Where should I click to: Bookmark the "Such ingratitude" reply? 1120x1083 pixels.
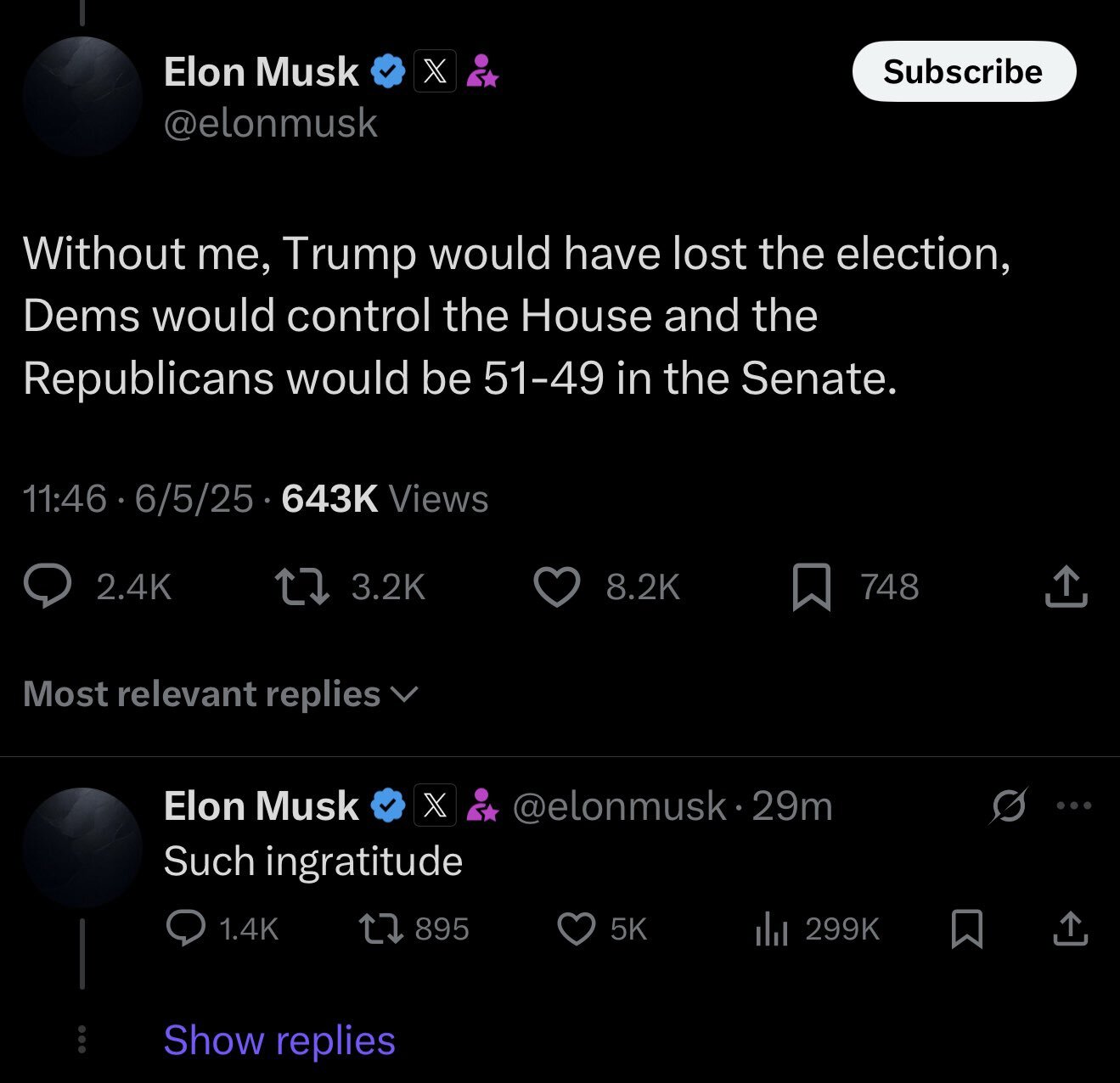click(x=967, y=929)
